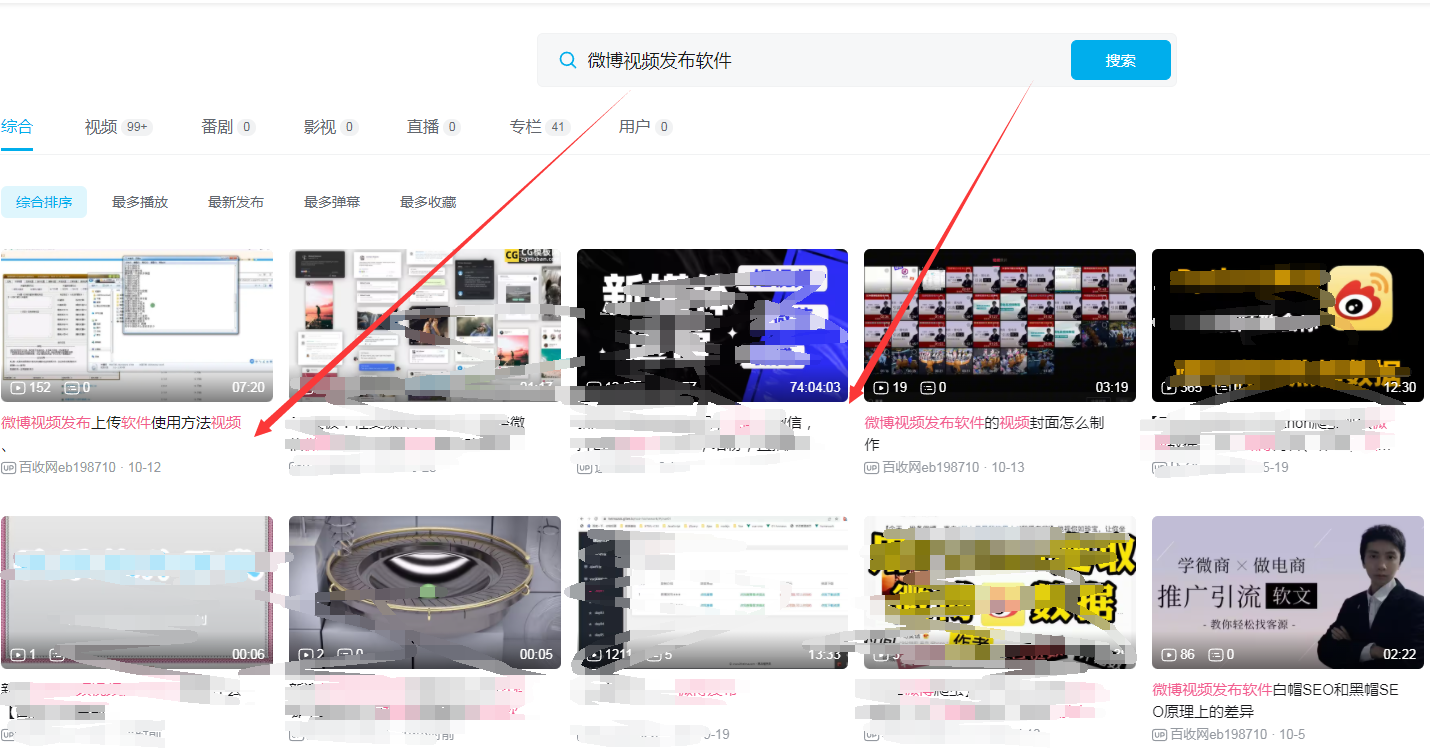Screen dimensions: 1430x755
Task: Open title 微博视频发布软件的视频封面怎么制作
Action: (985, 433)
